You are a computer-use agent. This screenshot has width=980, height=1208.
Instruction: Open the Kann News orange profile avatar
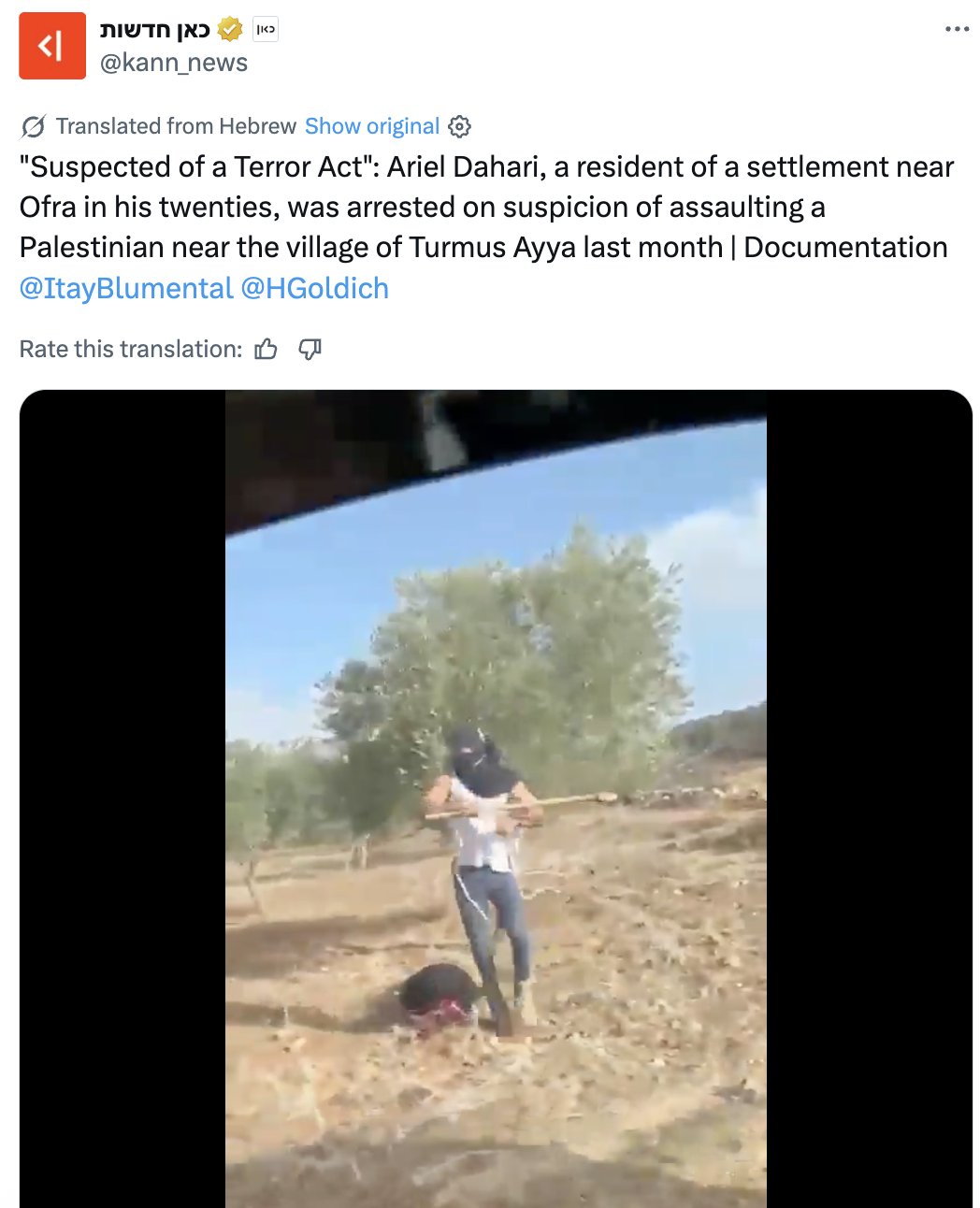tap(52, 46)
